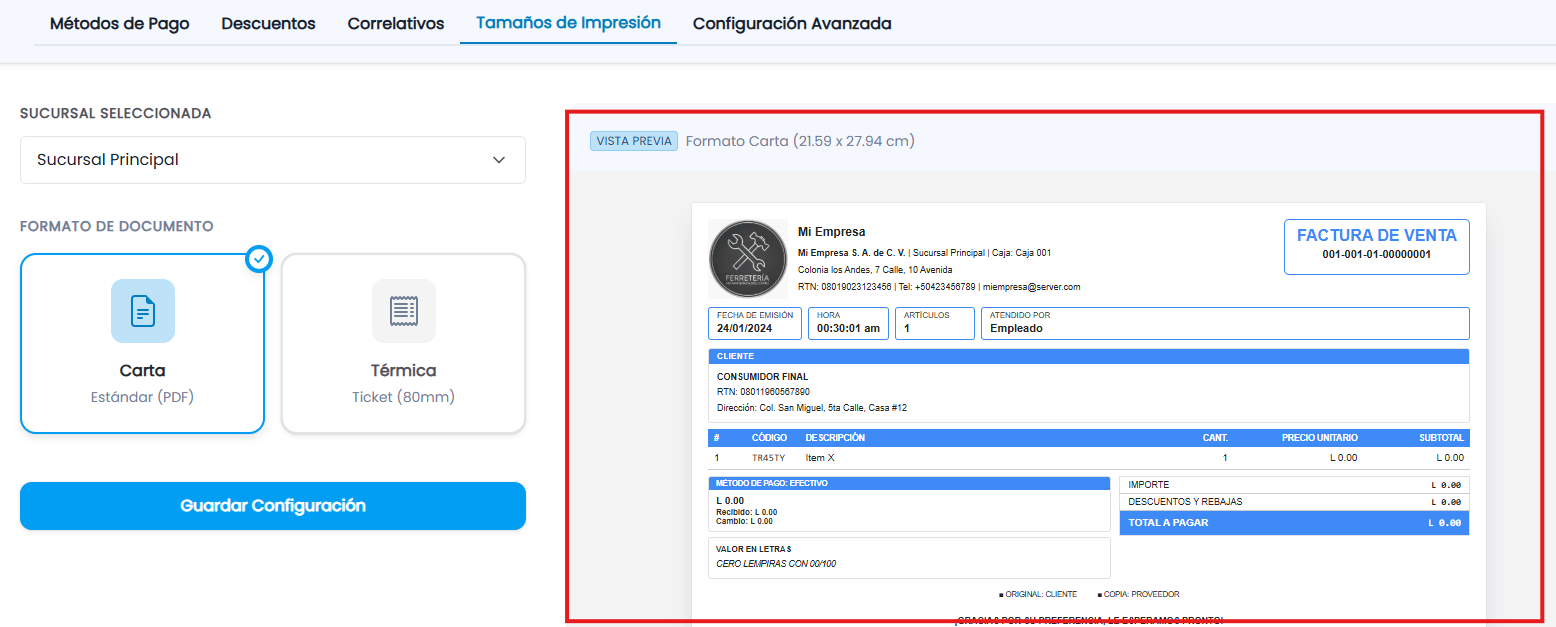Switch to the Descuentos tab
Viewport: 1556px width, 627px height.
268,23
